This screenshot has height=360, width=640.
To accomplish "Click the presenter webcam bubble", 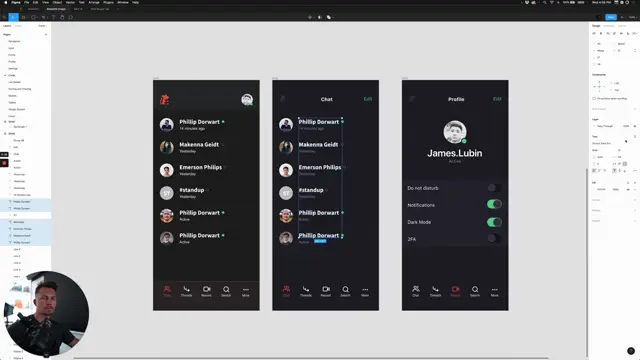I will (x=46, y=313).
